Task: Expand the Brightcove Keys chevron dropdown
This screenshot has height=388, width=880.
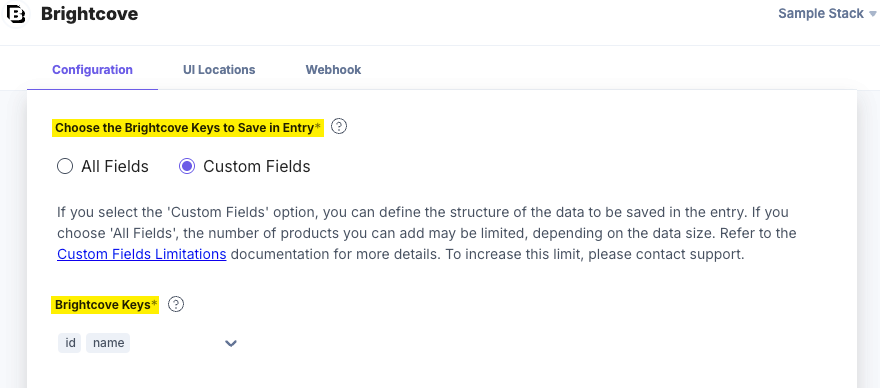Action: (231, 343)
